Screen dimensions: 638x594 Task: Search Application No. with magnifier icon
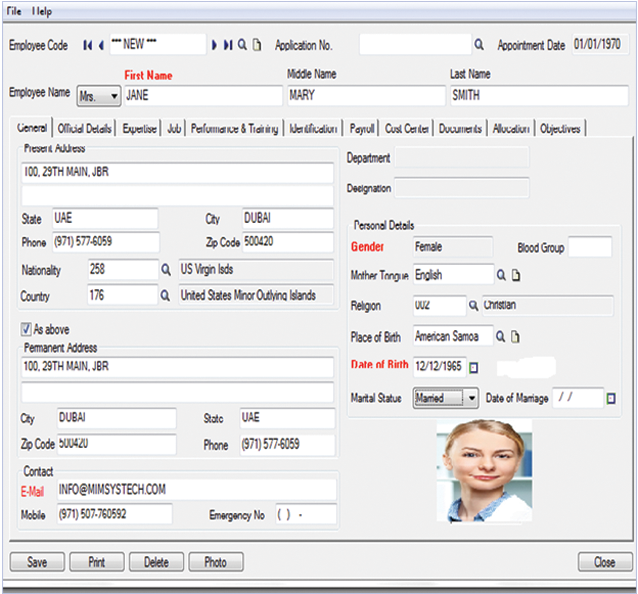point(478,45)
